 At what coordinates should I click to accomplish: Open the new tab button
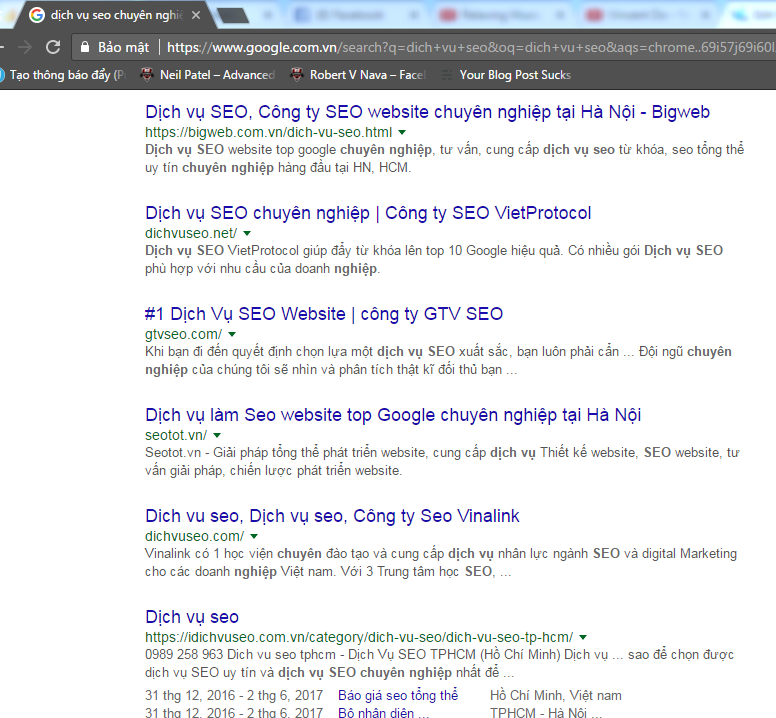(233, 16)
